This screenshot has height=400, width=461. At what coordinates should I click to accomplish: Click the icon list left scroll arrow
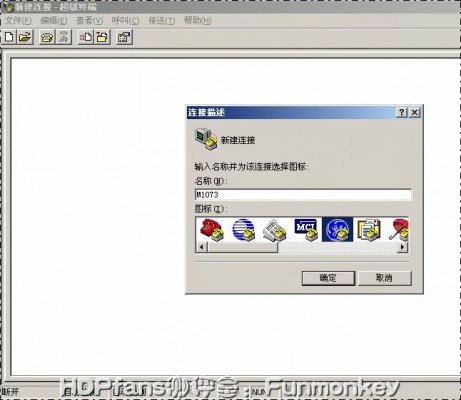202,247
